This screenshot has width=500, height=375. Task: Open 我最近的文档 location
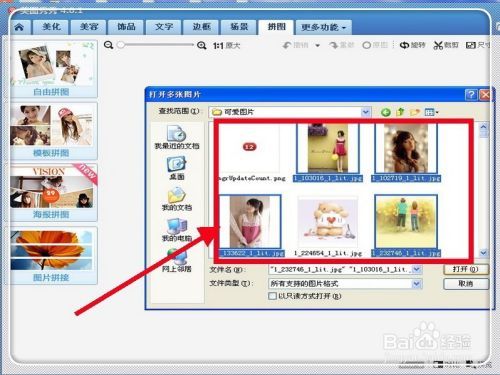177,137
